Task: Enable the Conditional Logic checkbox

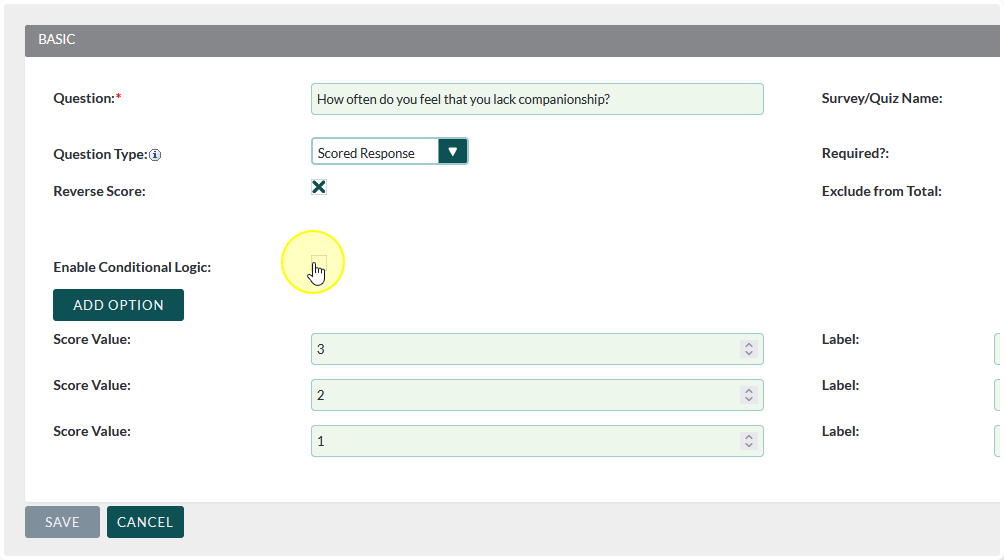Action: (x=319, y=263)
